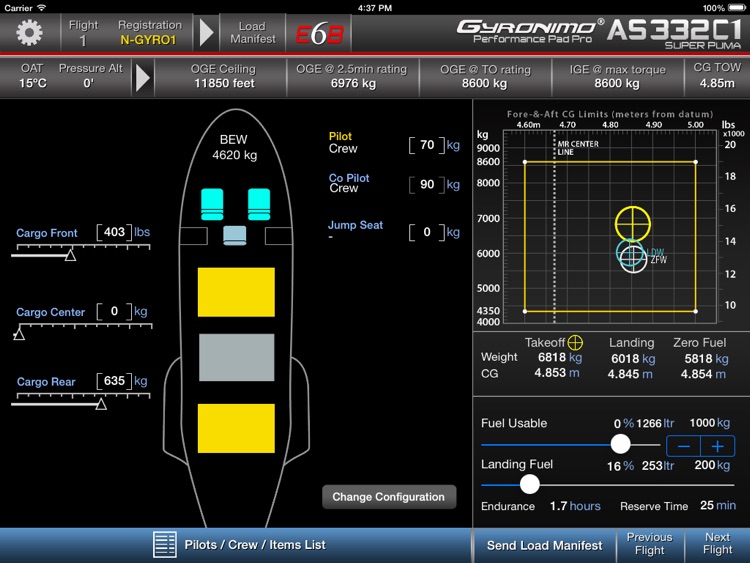Image resolution: width=750 pixels, height=563 pixels.
Task: Tap the Endurance 1.7 hours value
Action: point(575,506)
